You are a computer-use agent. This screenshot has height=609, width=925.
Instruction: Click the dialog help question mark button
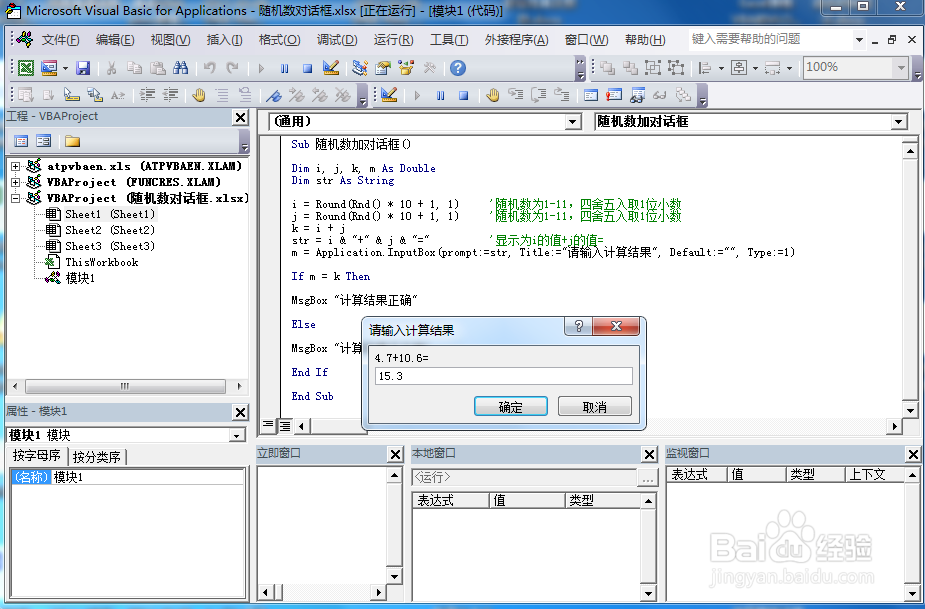[579, 326]
